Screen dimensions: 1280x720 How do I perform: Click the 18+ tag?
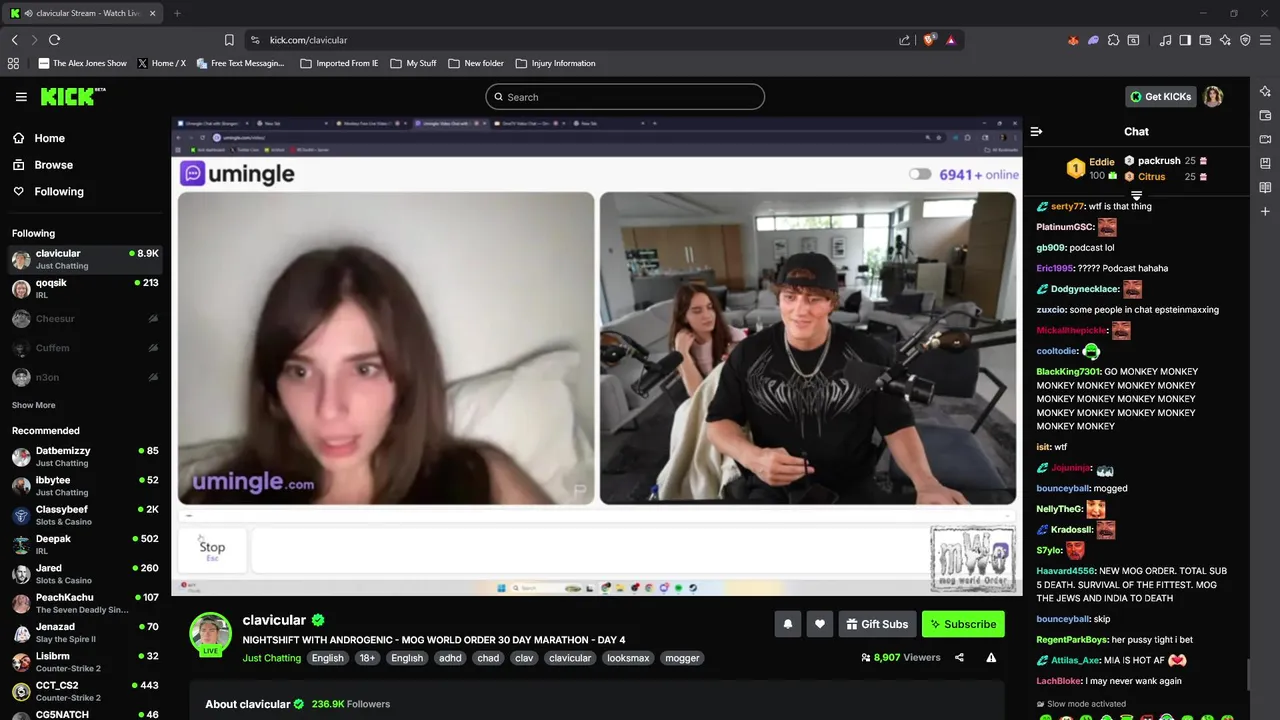[x=367, y=658]
